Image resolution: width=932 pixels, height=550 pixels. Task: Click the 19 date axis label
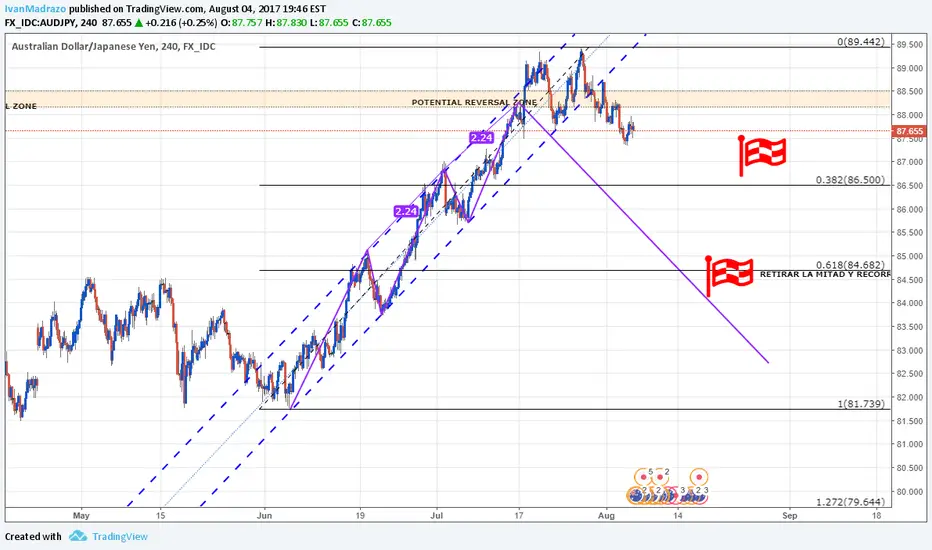click(360, 516)
